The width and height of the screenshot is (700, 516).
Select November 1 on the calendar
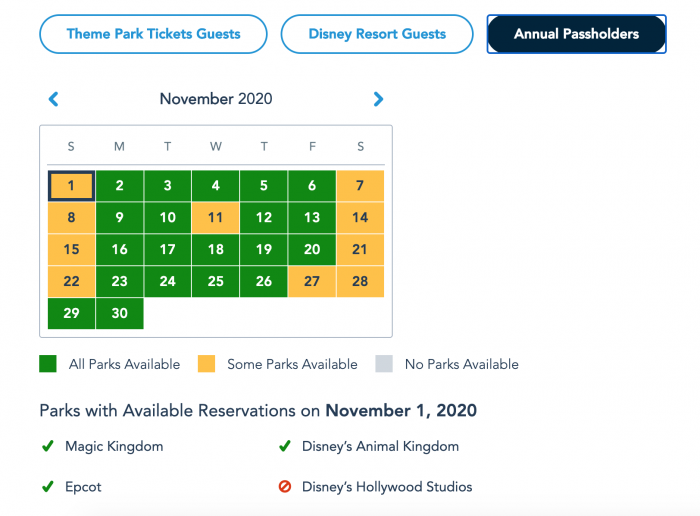tap(71, 186)
